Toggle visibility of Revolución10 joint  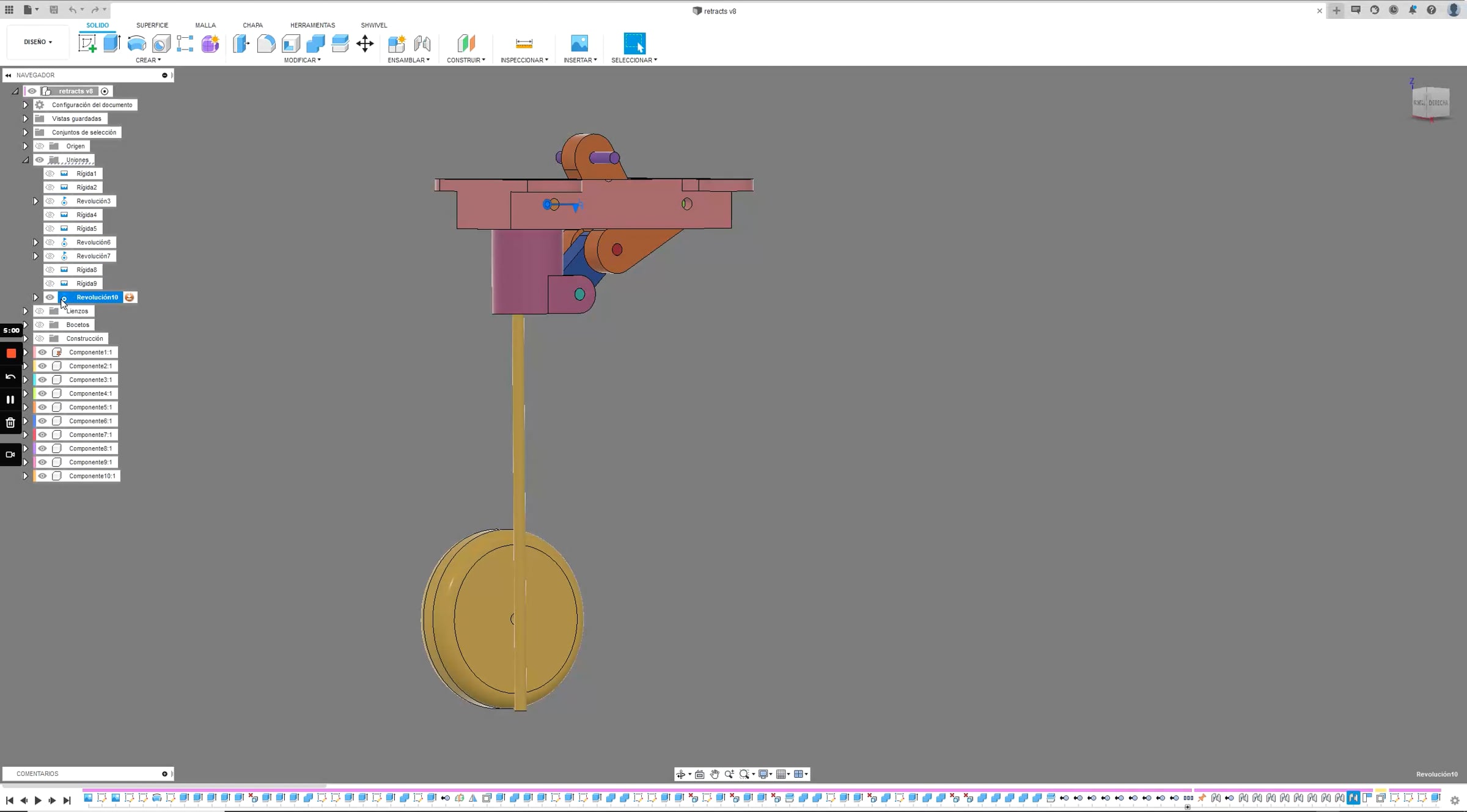pyautogui.click(x=50, y=298)
